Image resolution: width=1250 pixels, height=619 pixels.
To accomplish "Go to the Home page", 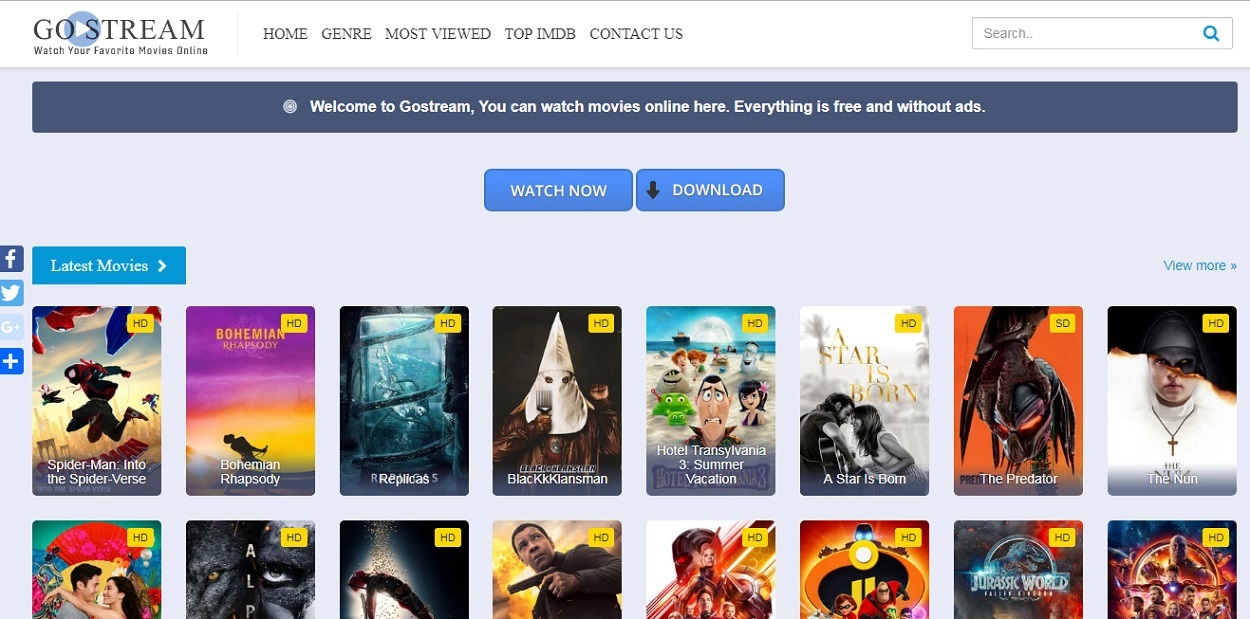I will point(285,34).
